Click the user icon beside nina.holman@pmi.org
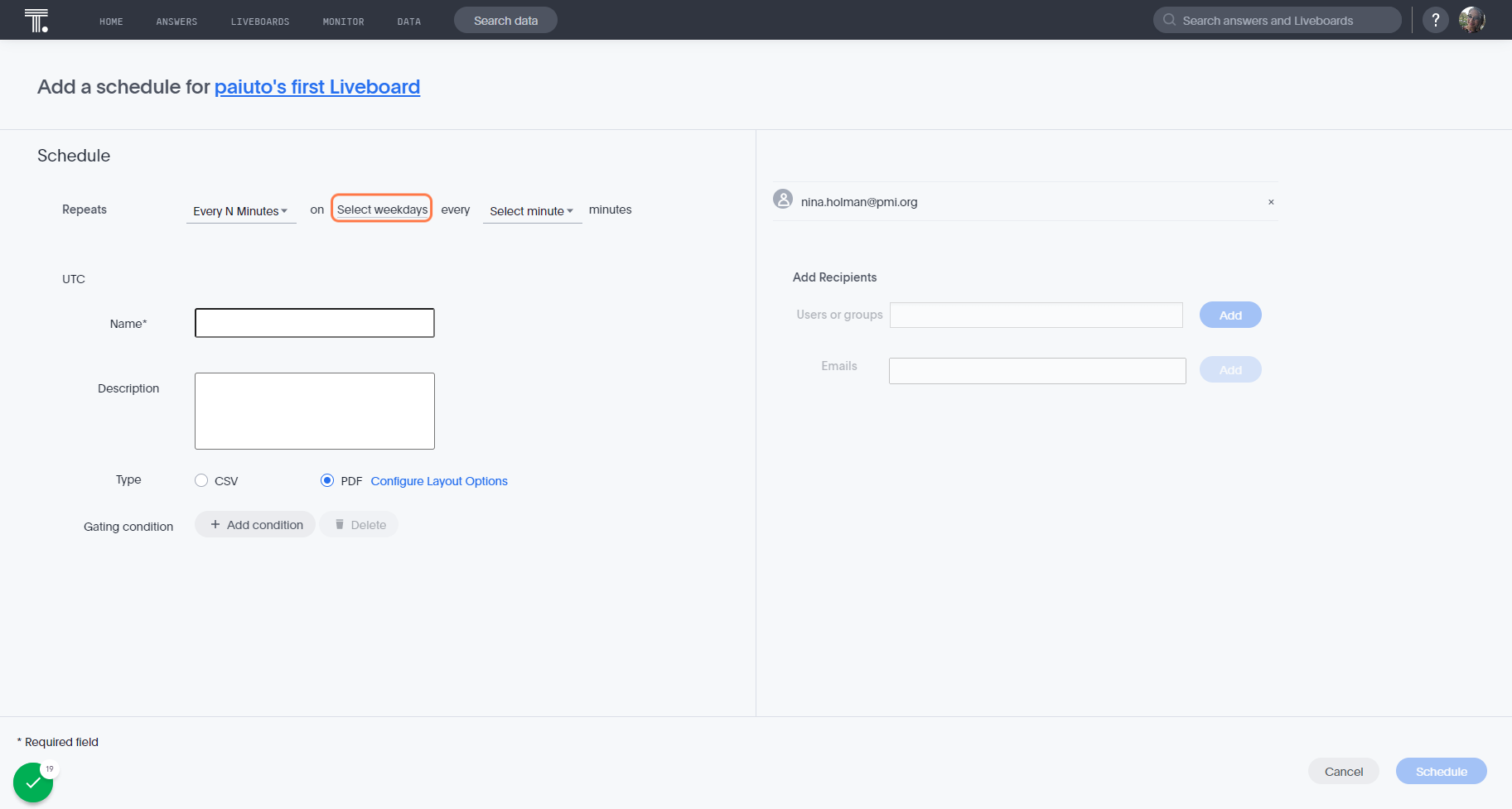 (x=783, y=199)
